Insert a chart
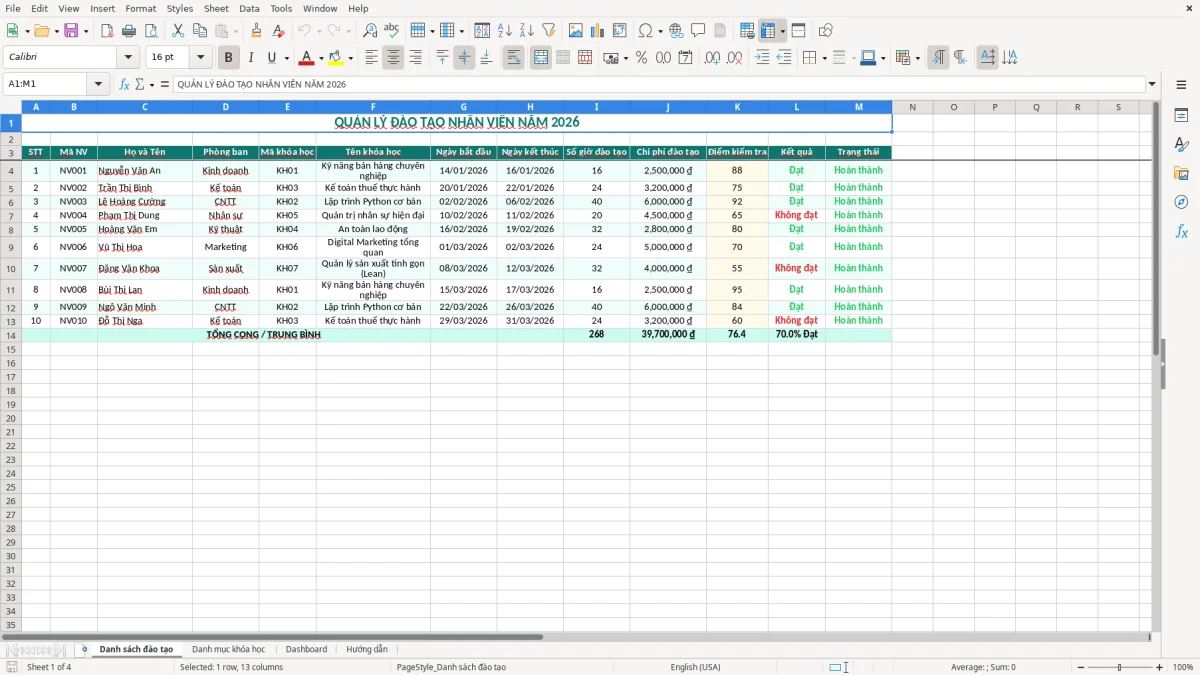 pos(598,31)
